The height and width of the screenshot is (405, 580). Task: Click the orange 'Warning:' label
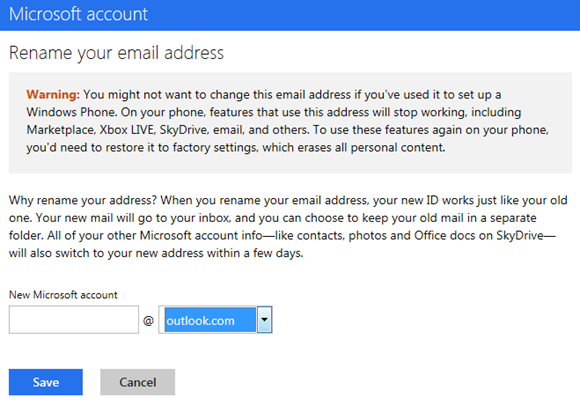click(53, 94)
